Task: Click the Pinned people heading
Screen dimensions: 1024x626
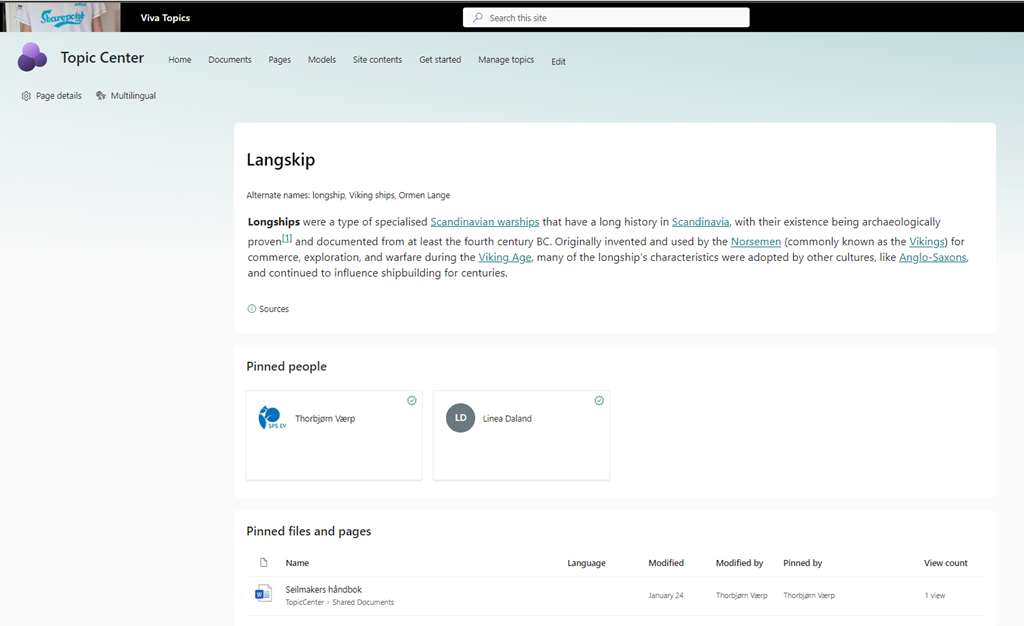Action: tap(286, 367)
